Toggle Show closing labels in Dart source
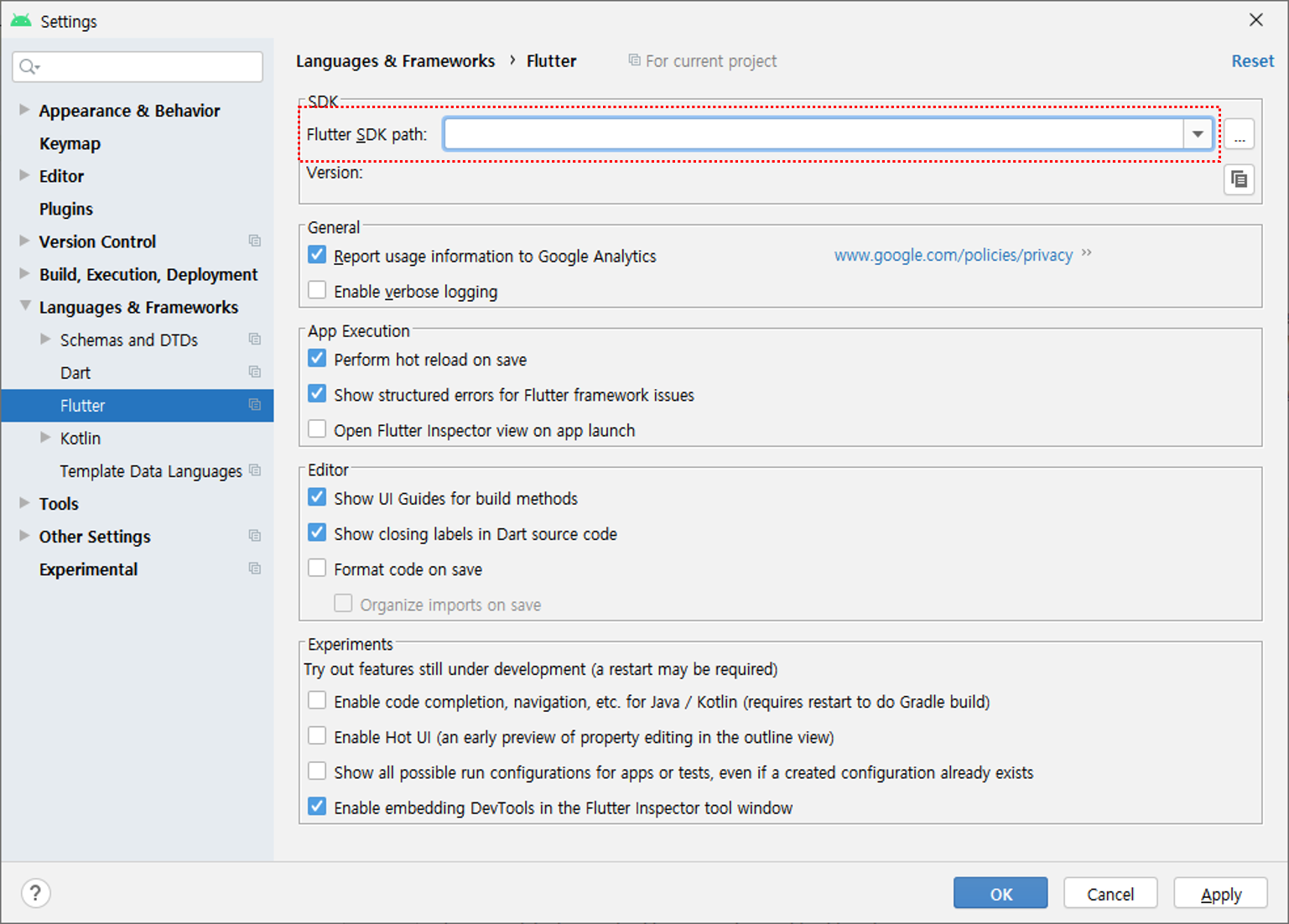1289x924 pixels. (x=317, y=532)
